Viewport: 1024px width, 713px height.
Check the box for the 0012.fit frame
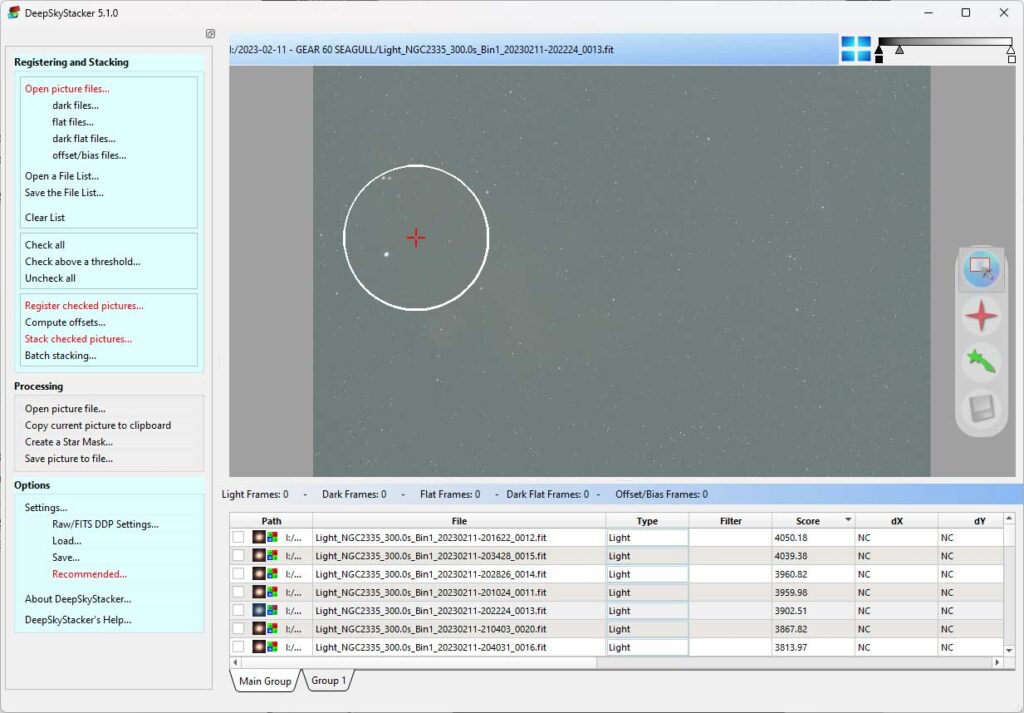238,538
